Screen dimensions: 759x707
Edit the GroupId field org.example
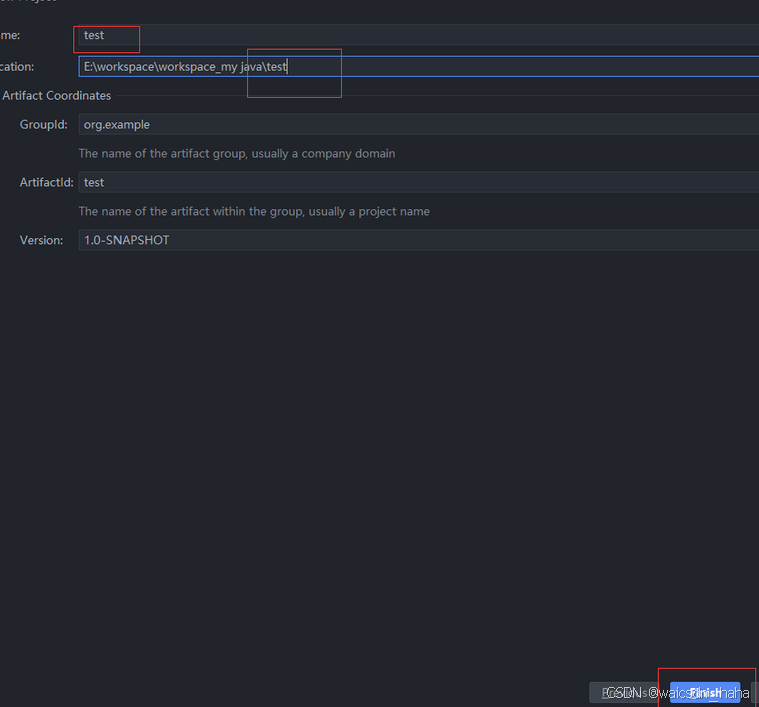[418, 124]
